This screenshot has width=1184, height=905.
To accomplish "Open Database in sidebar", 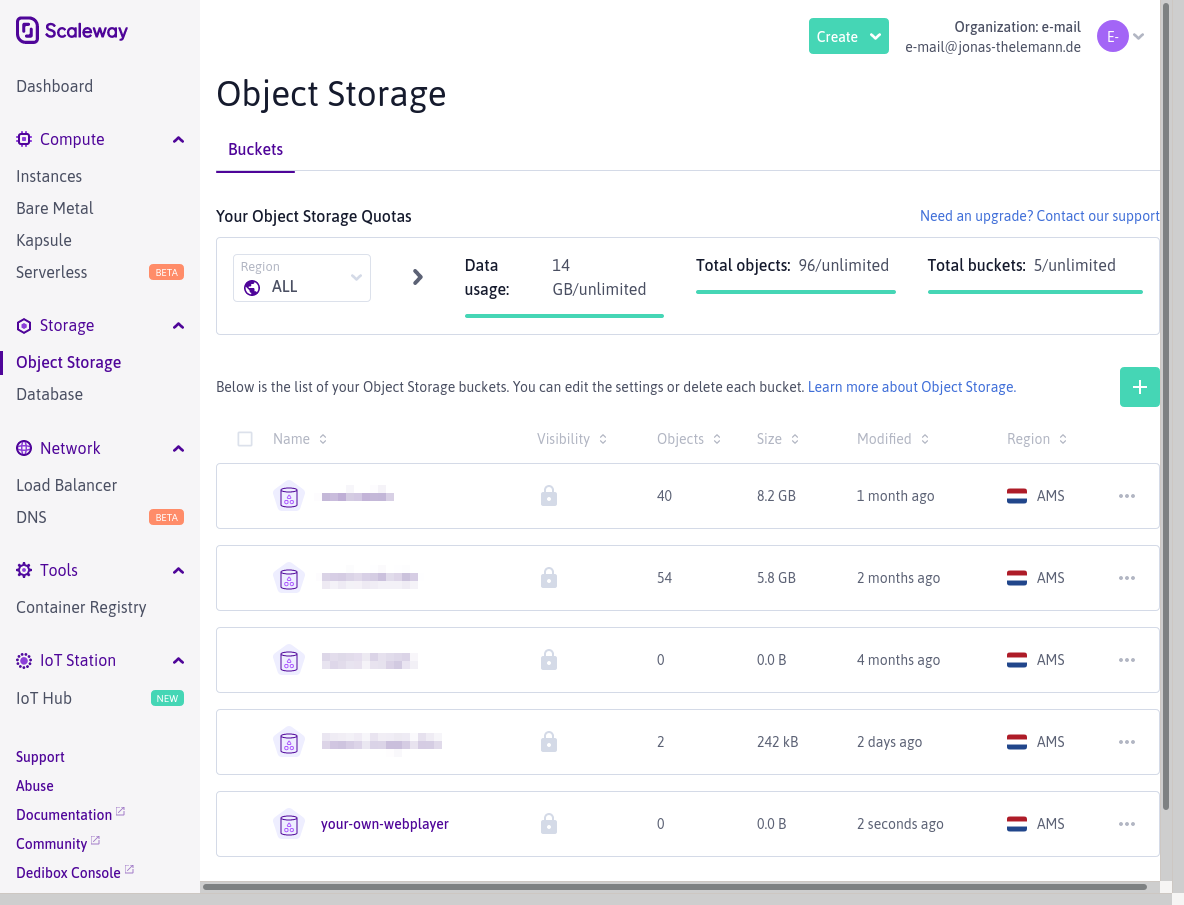I will [x=49, y=394].
